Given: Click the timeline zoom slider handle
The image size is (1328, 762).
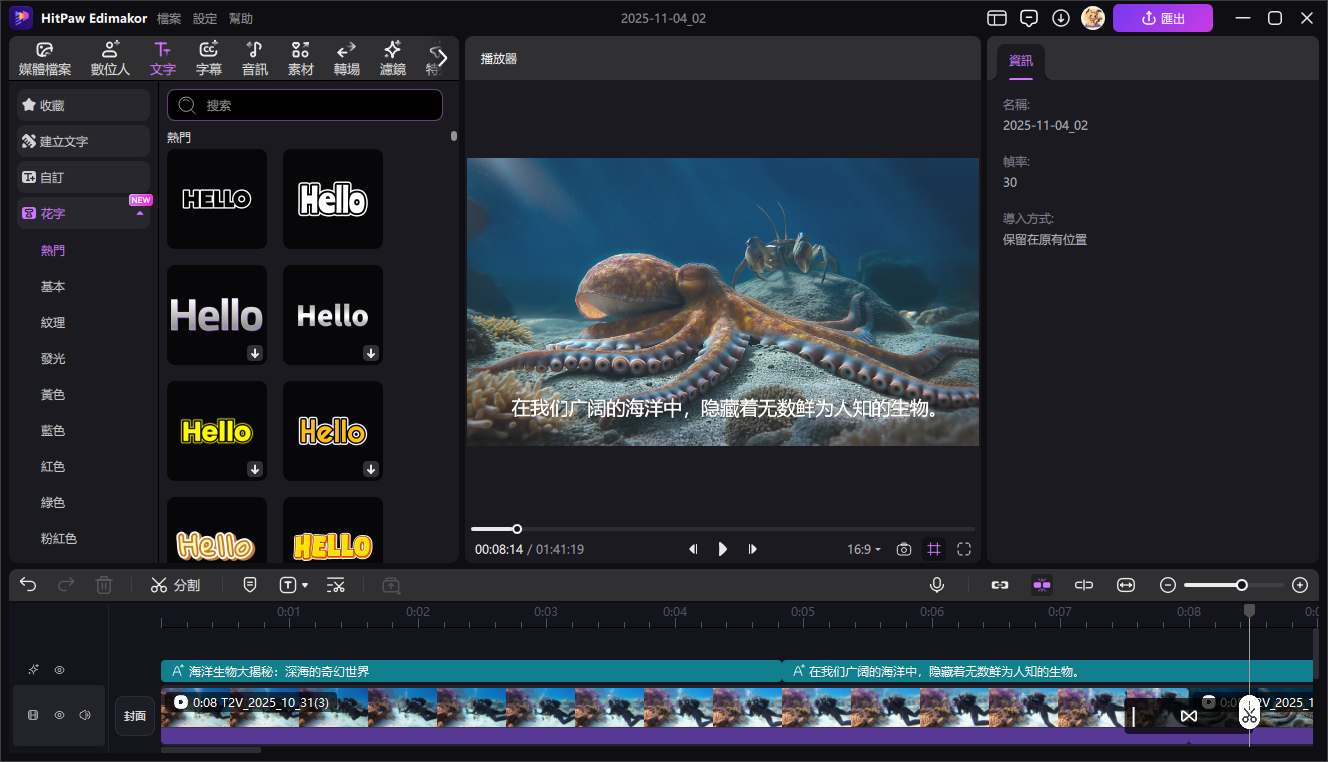Looking at the screenshot, I should point(1241,585).
